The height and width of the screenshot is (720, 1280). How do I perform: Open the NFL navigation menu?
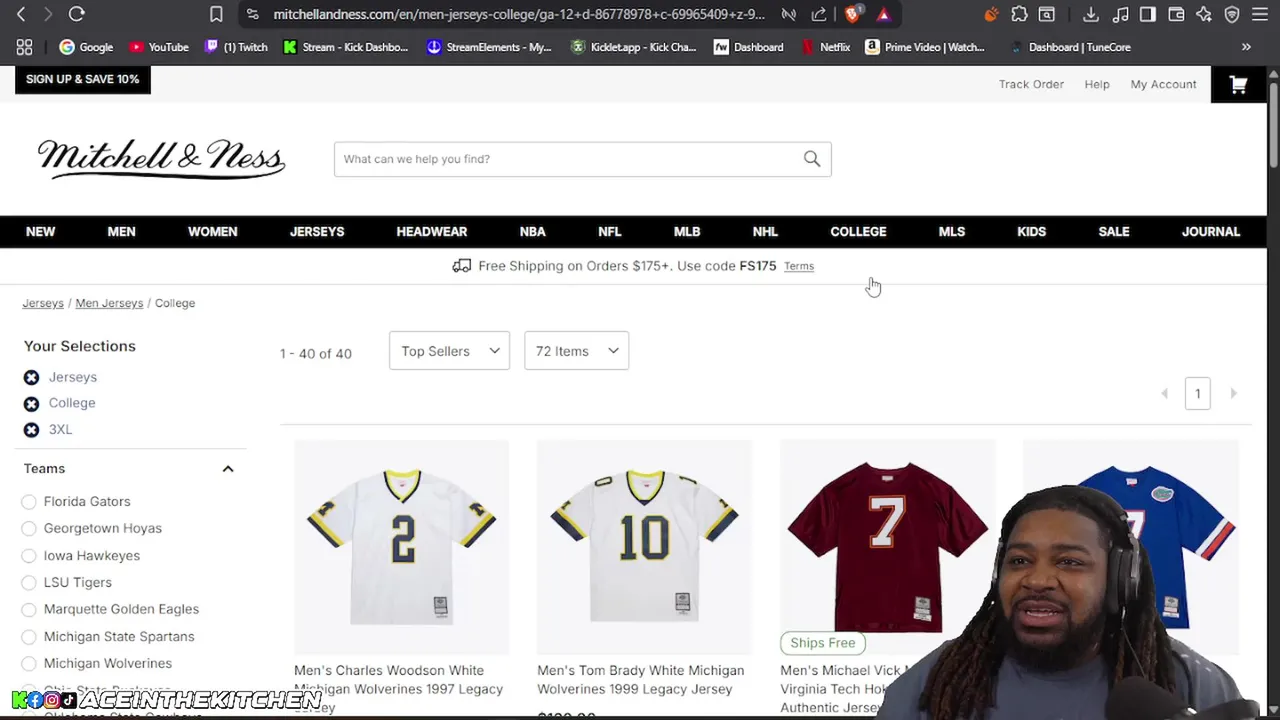[x=610, y=231]
